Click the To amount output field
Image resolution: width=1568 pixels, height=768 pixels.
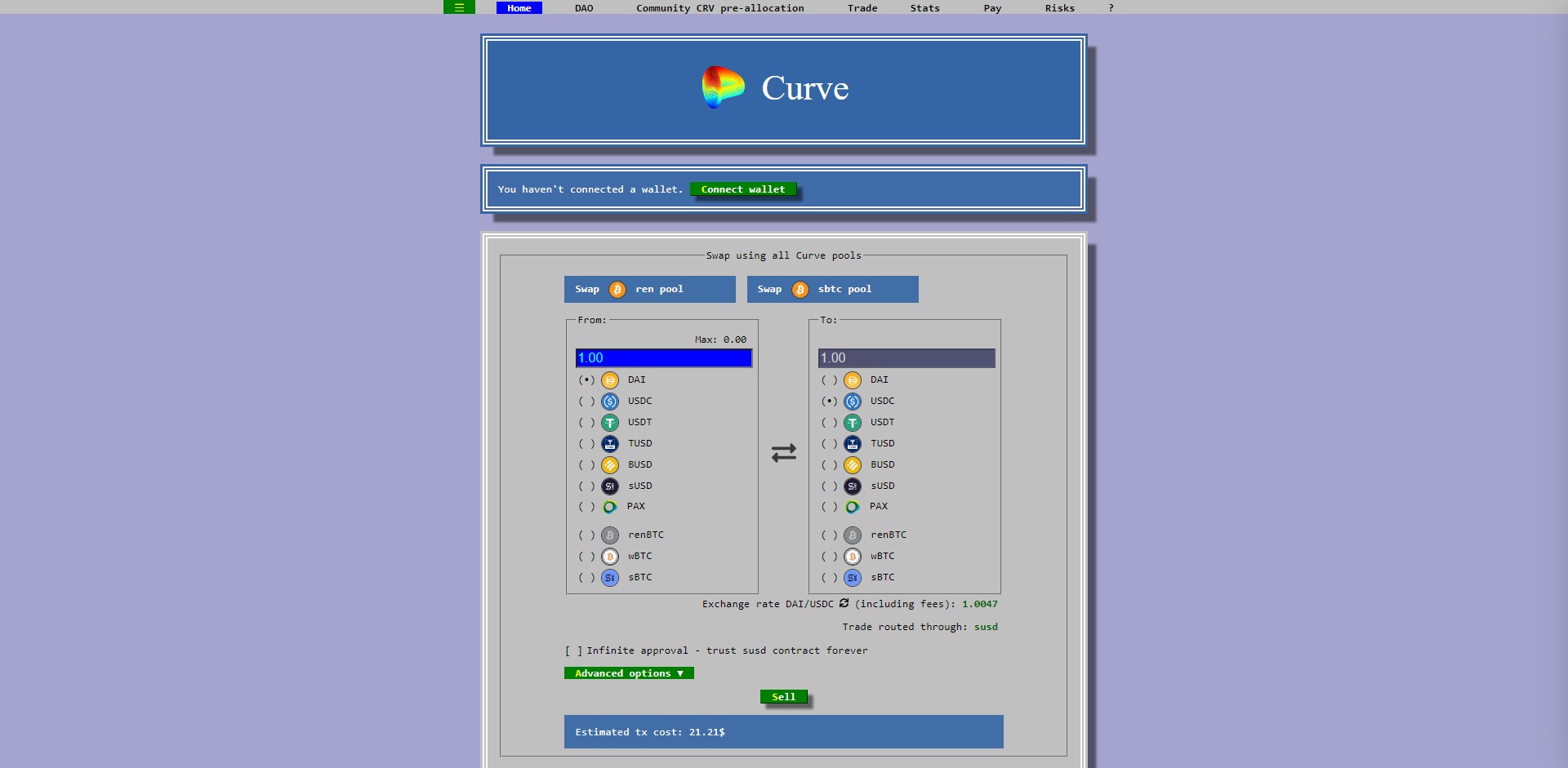point(906,358)
